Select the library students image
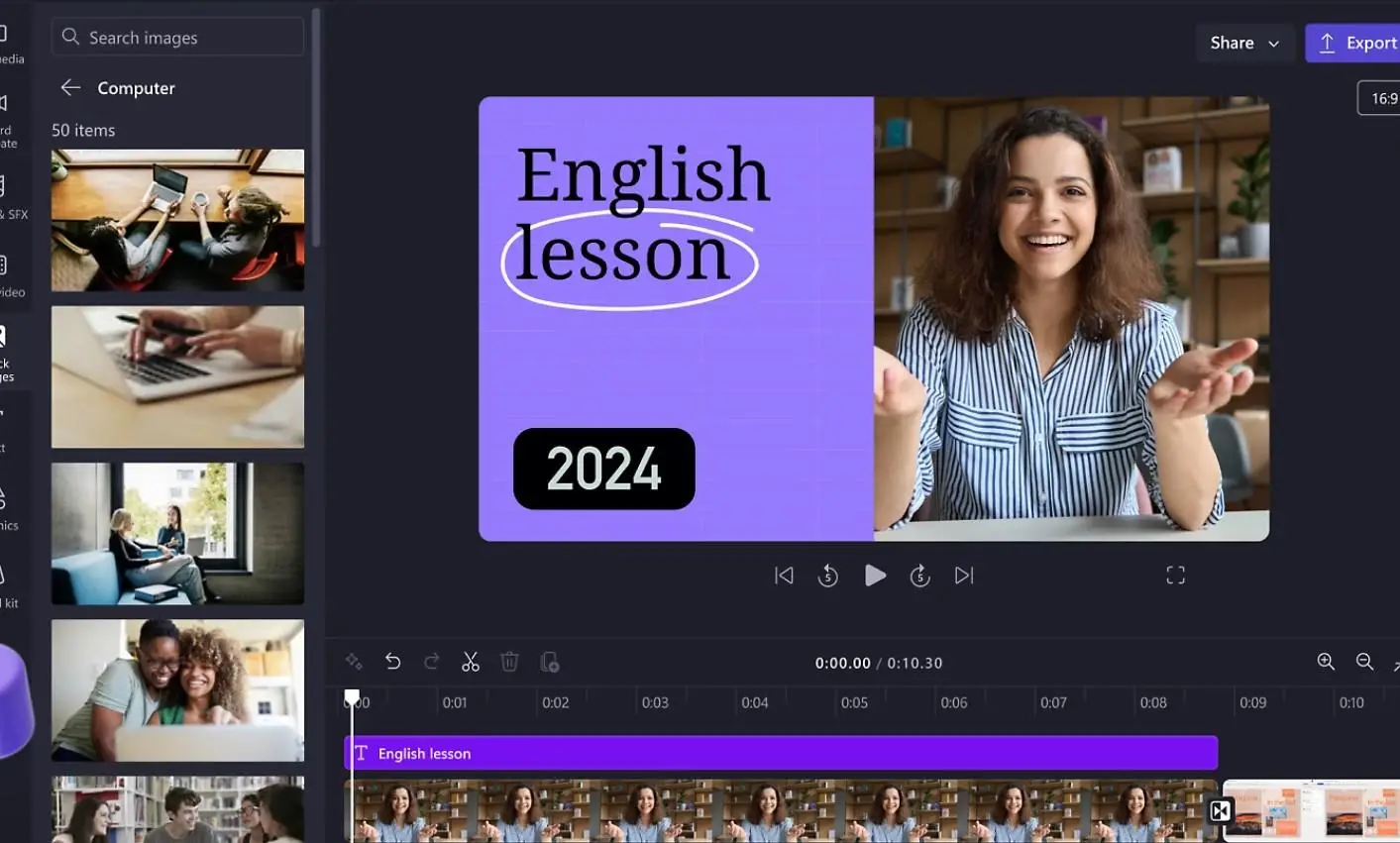 coord(177,809)
